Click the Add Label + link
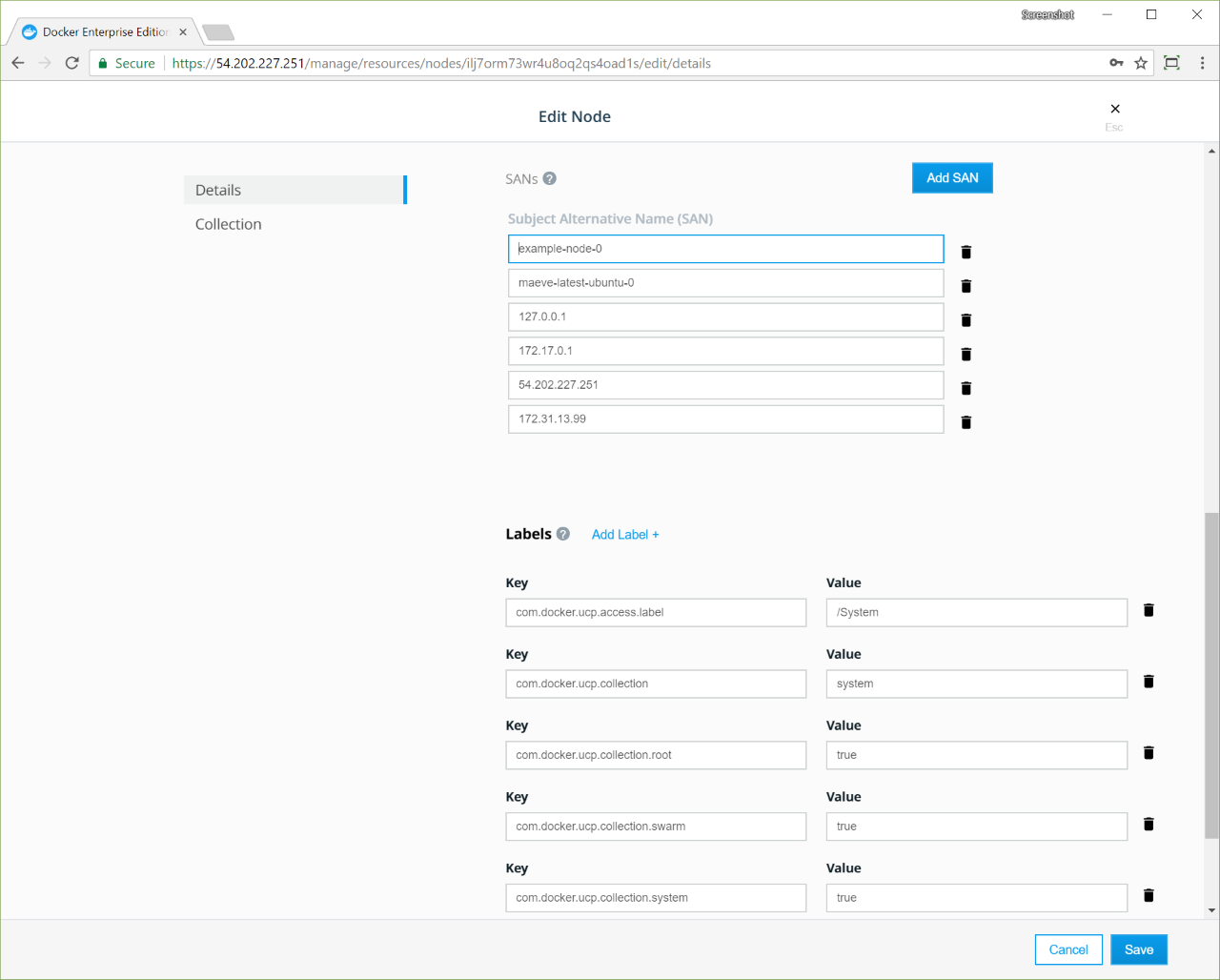Screen dimensions: 1220x980 [x=625, y=535]
